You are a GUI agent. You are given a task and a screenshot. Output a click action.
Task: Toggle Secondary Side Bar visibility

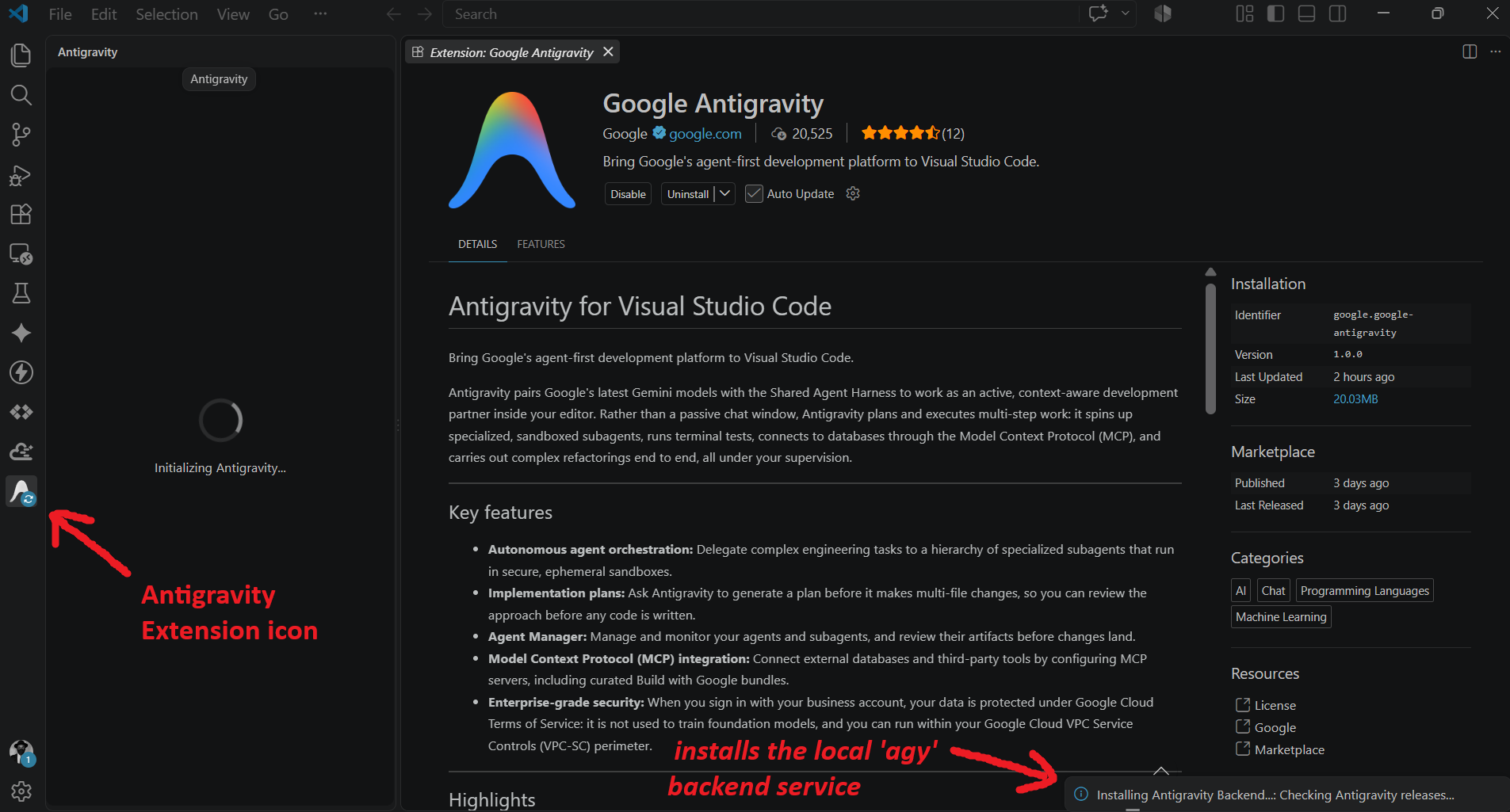1338,13
